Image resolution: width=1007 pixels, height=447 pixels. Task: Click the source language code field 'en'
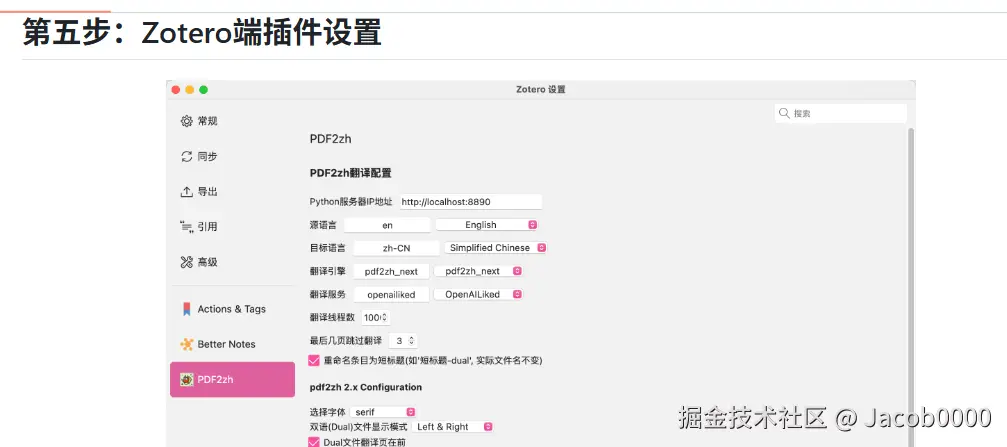tap(387, 225)
